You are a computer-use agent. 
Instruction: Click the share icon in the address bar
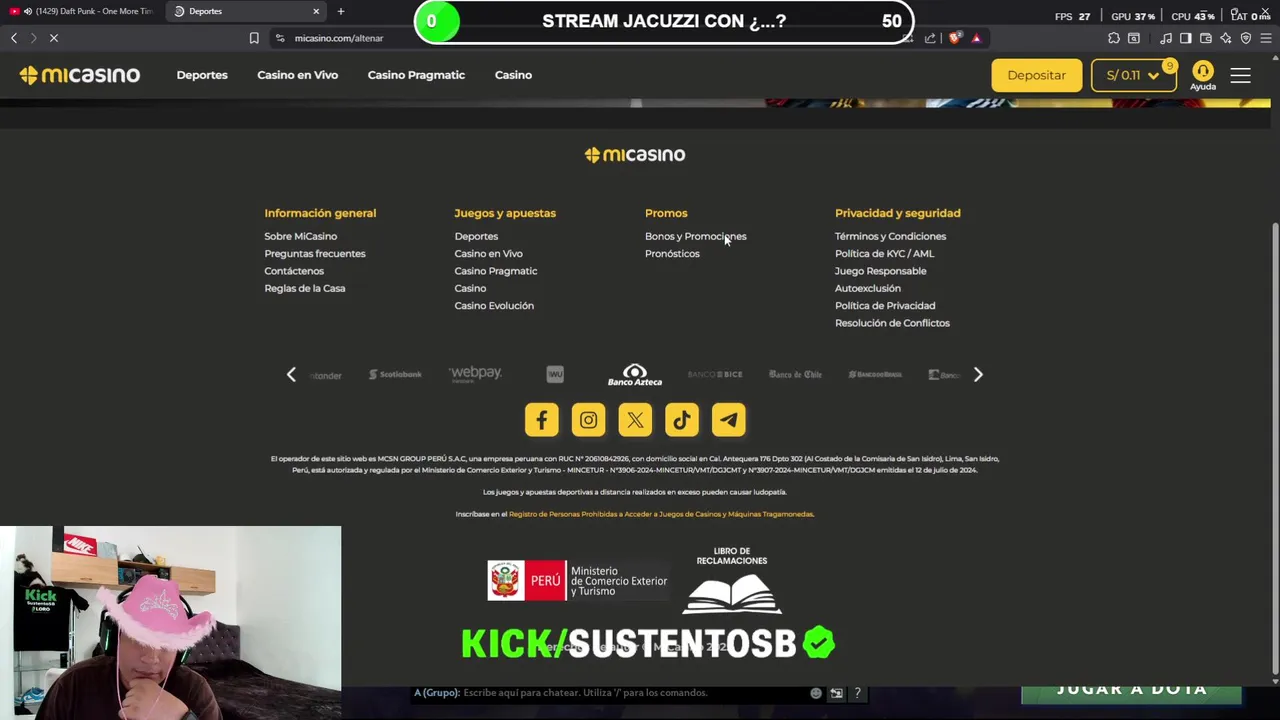point(930,38)
